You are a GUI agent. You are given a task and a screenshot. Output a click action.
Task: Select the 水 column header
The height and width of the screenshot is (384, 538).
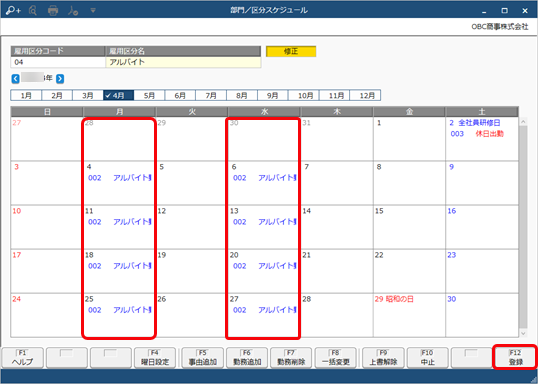click(x=264, y=112)
